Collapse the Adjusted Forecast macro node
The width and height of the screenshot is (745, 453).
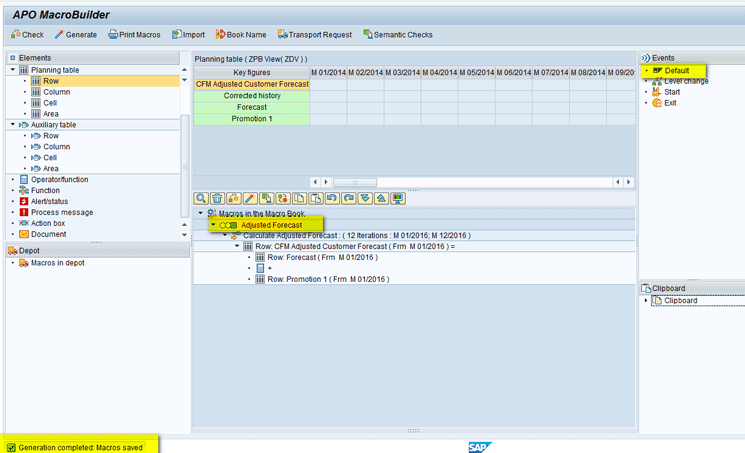click(213, 225)
